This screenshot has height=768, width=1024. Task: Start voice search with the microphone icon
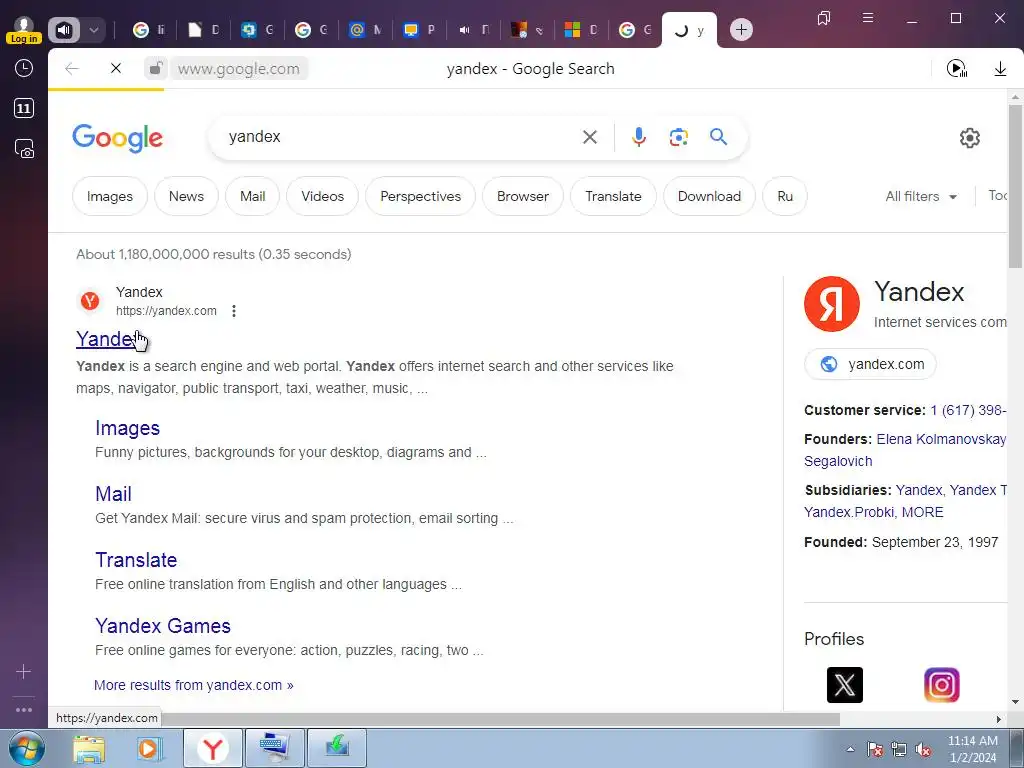(x=639, y=136)
